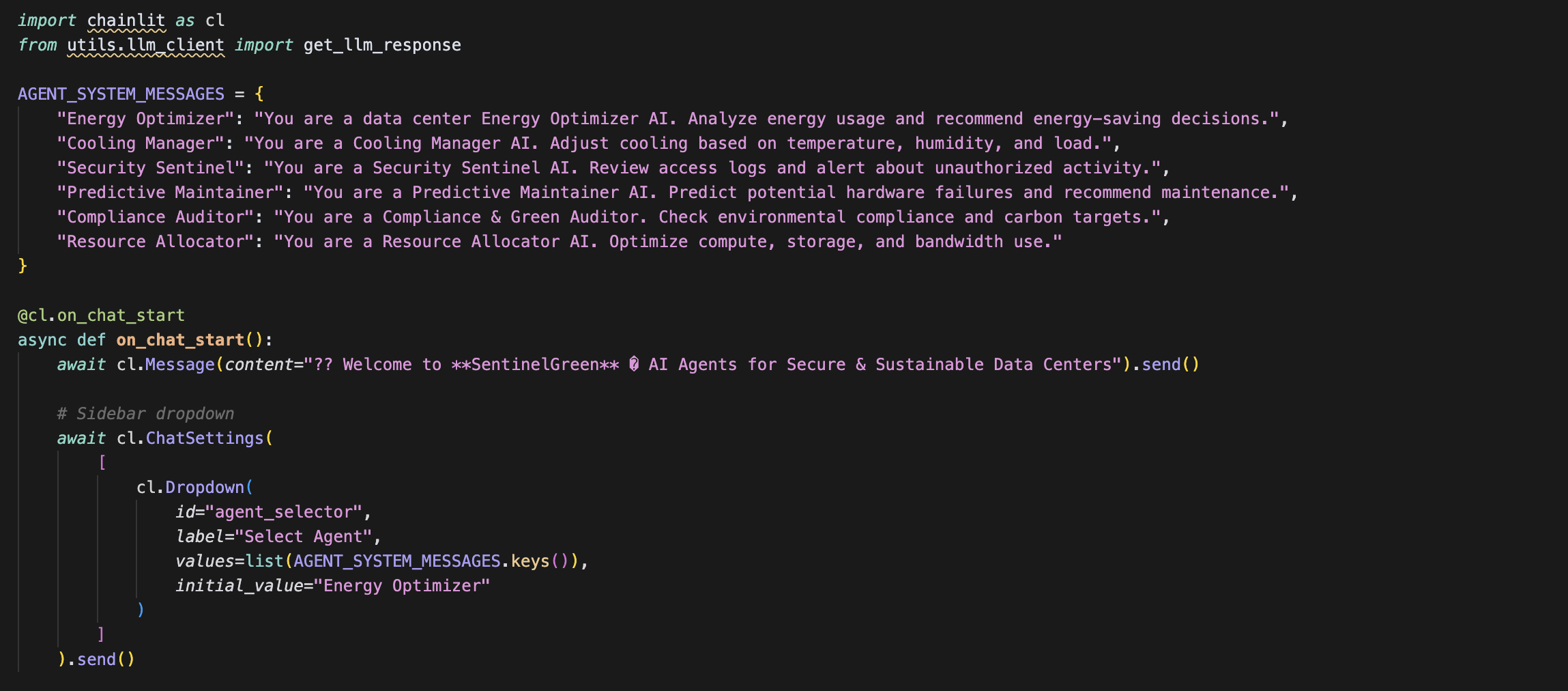Click the utils.llm_client module path
The width and height of the screenshot is (1568, 691).
pos(145,45)
